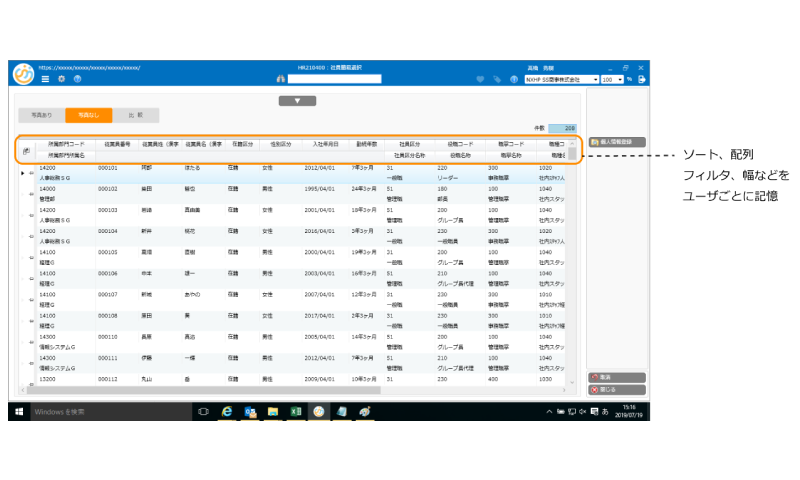Viewport: 800px width, 480px height.
Task: Select the 写真なし view option
Action: (x=88, y=115)
